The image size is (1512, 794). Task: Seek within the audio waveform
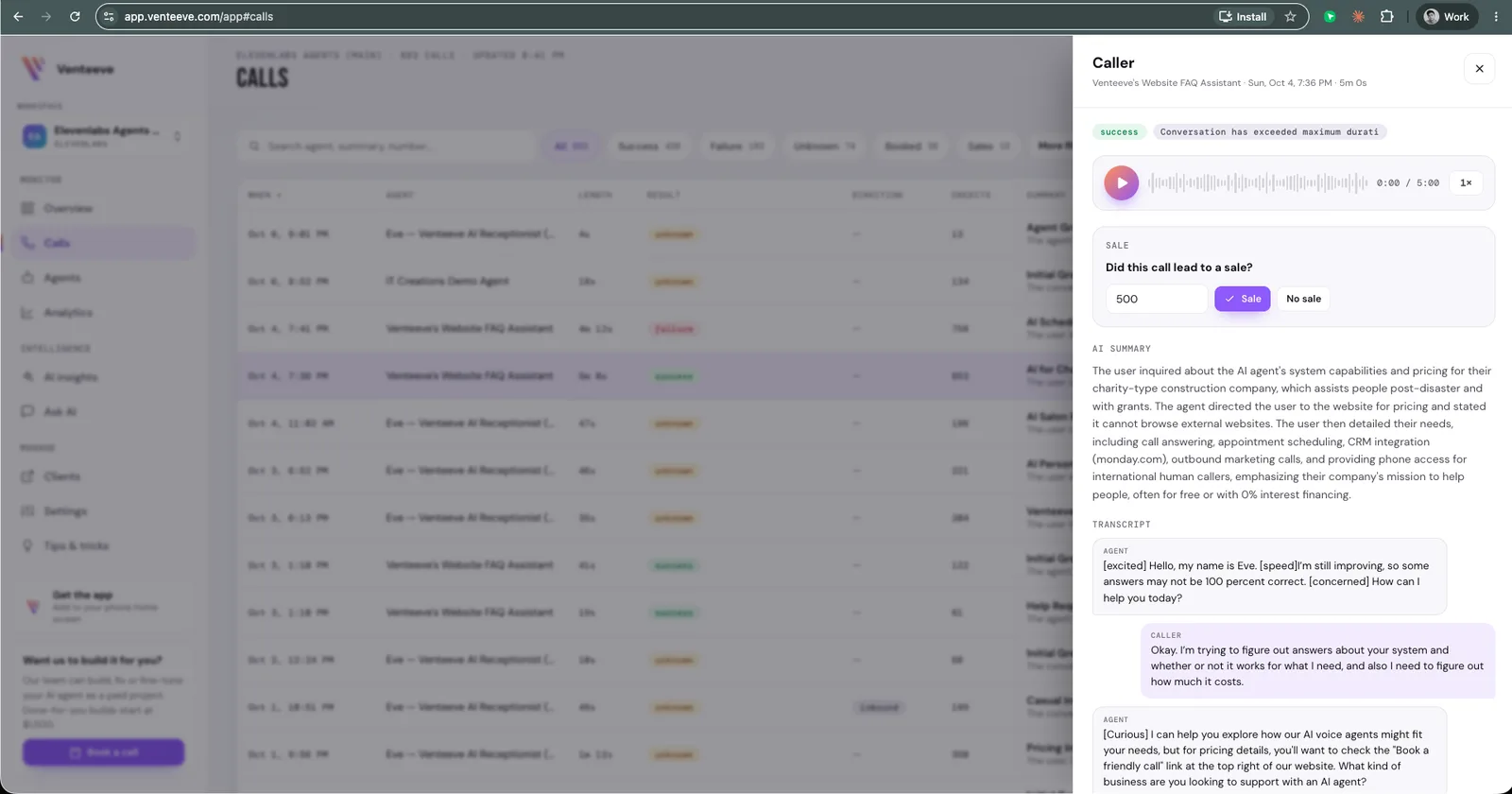(1258, 183)
